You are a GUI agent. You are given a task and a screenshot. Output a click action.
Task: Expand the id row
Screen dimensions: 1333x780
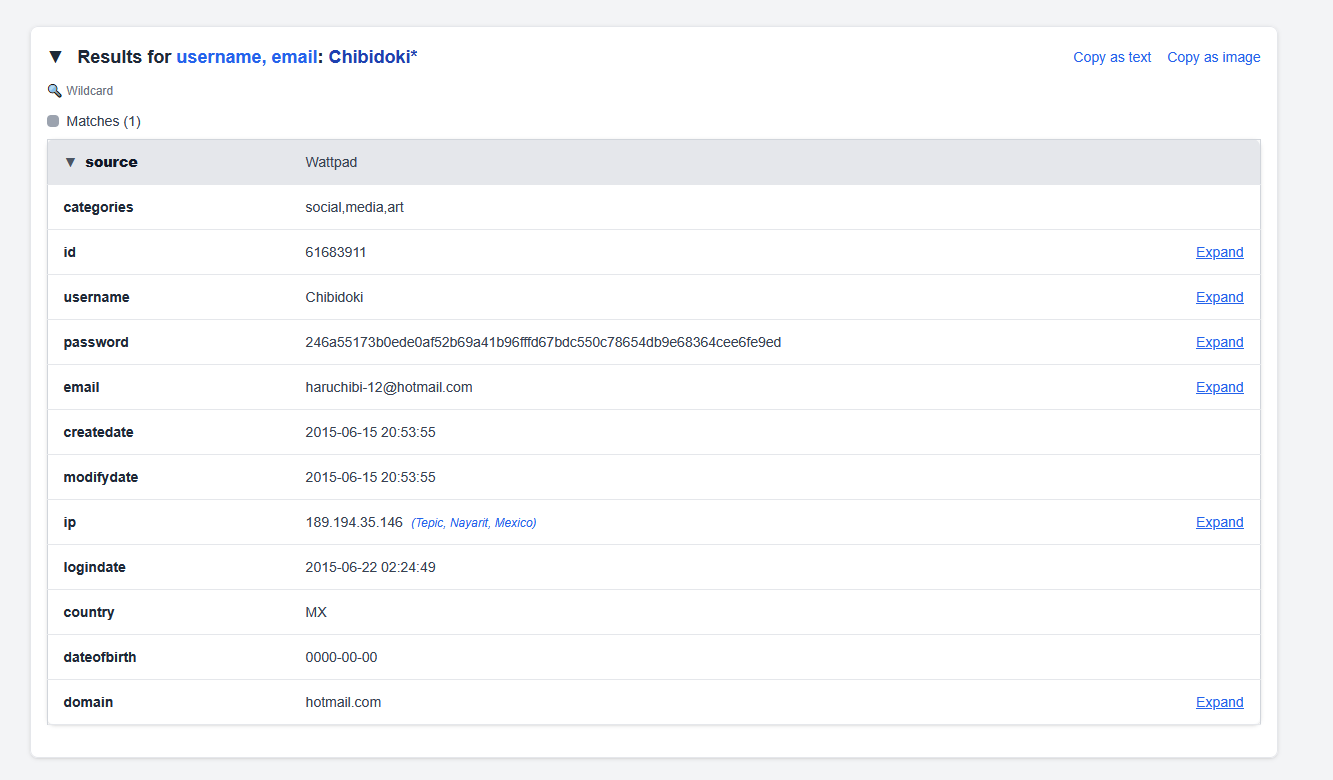tap(1219, 252)
